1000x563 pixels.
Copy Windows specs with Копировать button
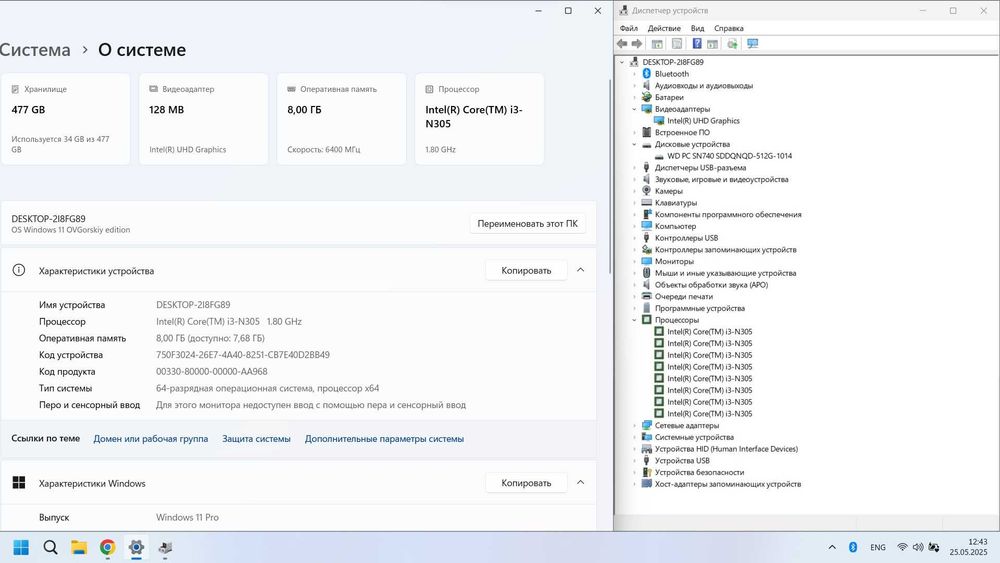coord(526,483)
